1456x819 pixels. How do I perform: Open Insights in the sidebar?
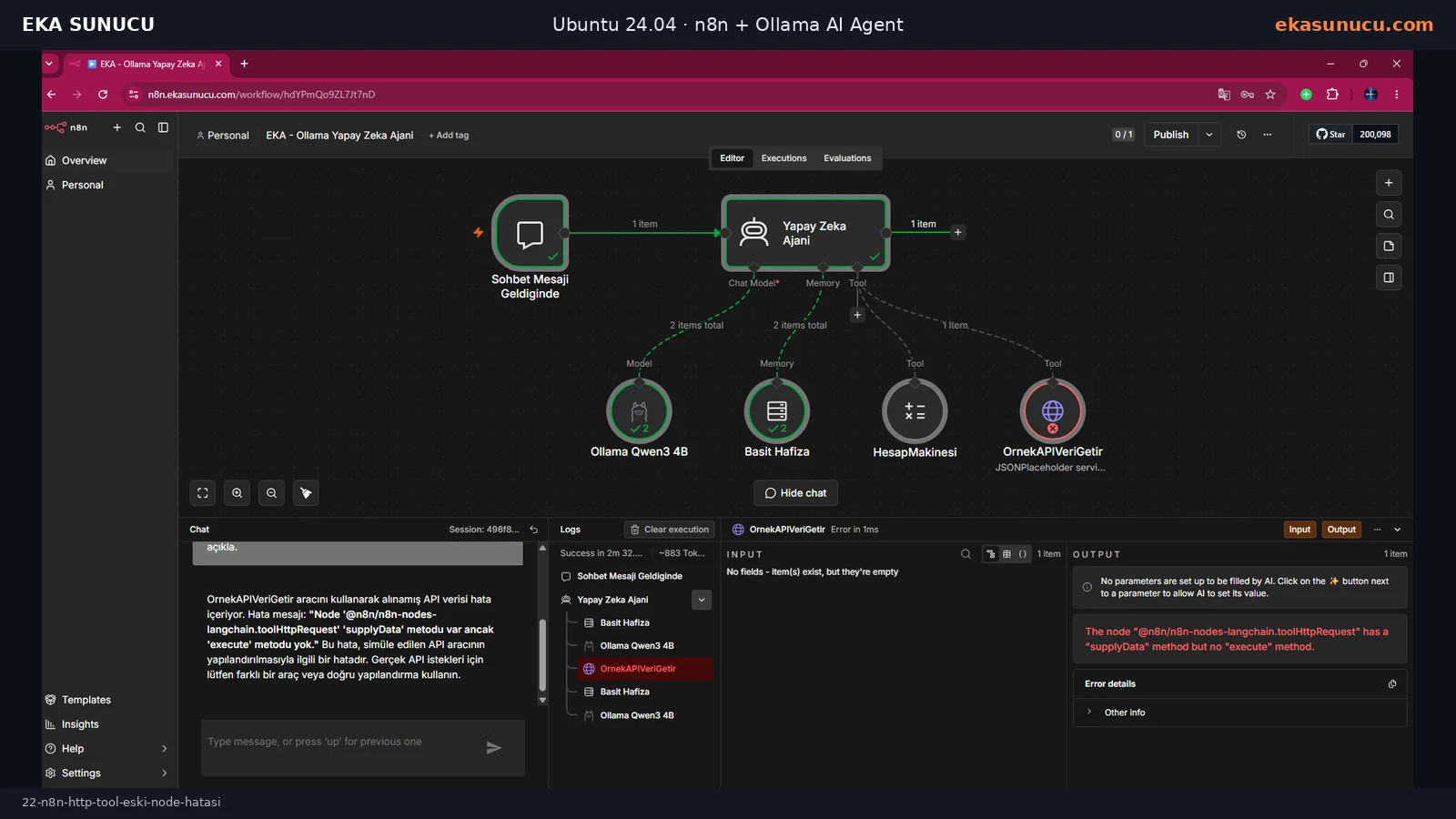pyautogui.click(x=107, y=724)
